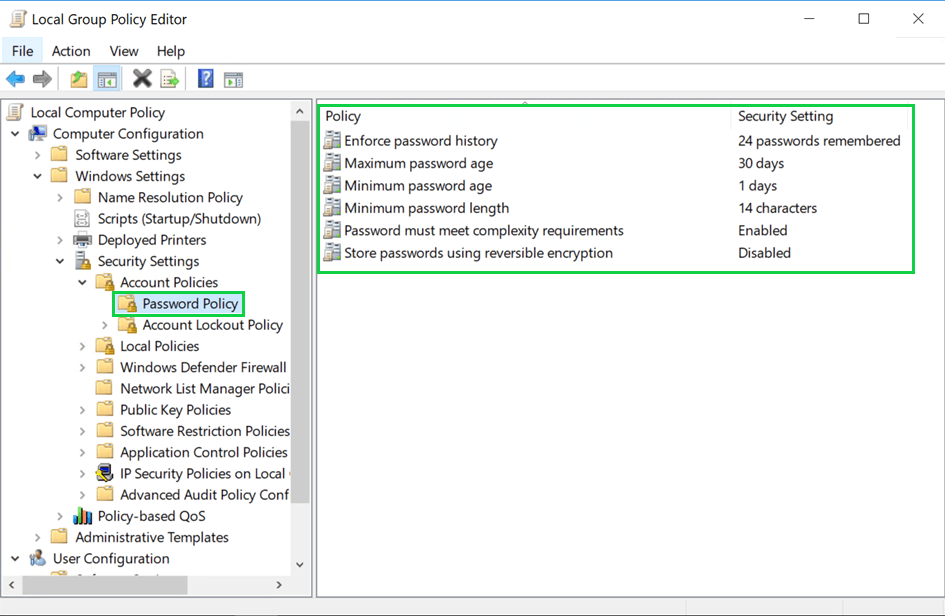945x616 pixels.
Task: Open the View menu
Action: click(x=124, y=51)
